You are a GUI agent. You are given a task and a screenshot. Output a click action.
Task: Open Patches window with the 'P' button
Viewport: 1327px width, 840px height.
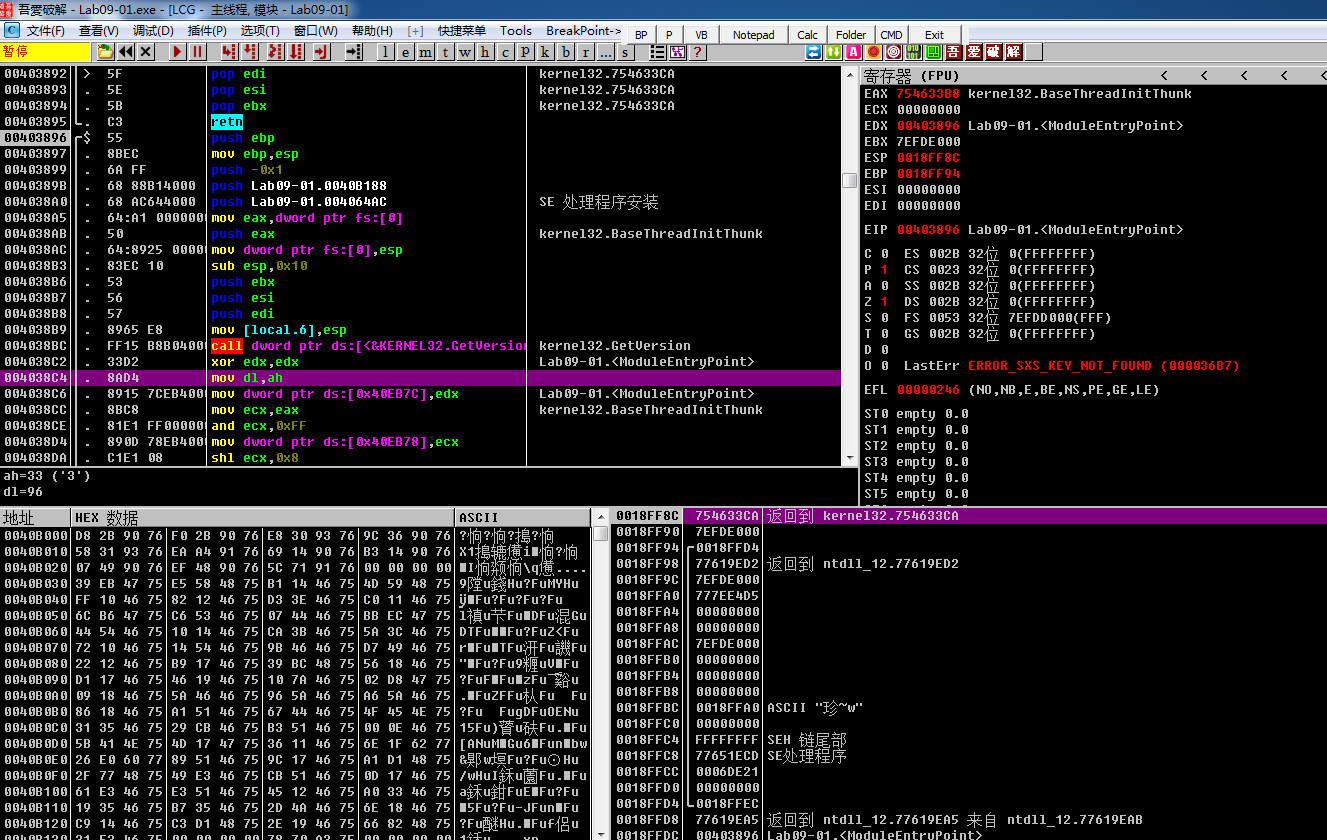(x=525, y=52)
